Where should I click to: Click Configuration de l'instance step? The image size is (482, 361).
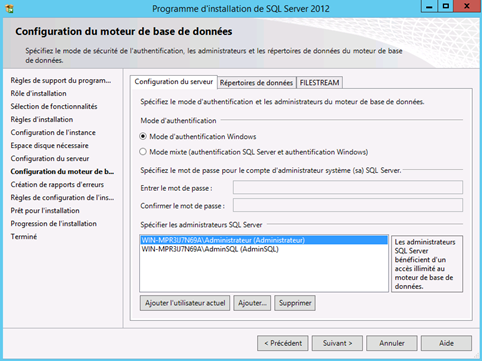(x=53, y=132)
